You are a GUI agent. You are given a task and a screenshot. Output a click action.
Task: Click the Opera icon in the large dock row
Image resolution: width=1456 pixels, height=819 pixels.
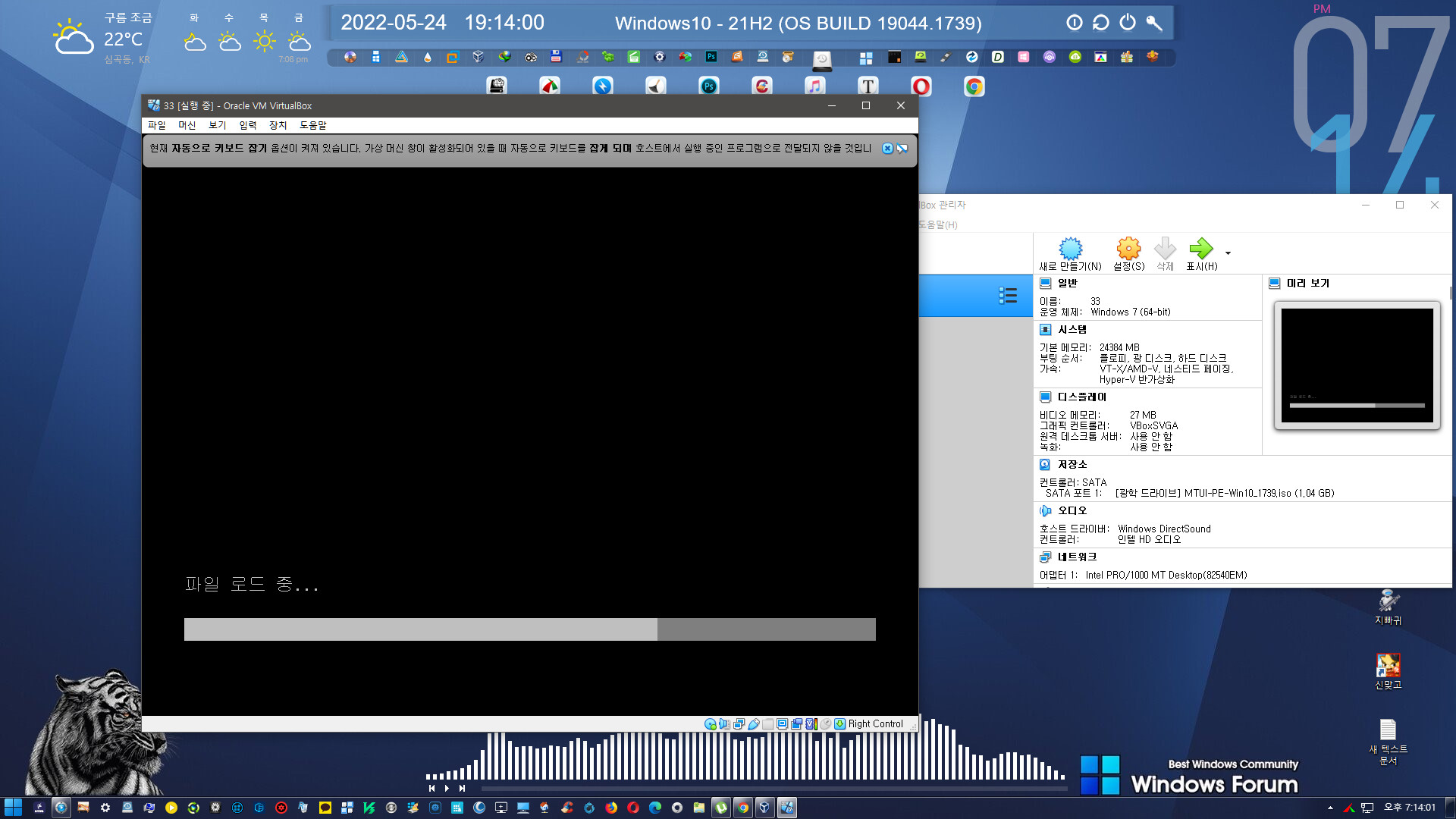pyautogui.click(x=921, y=86)
